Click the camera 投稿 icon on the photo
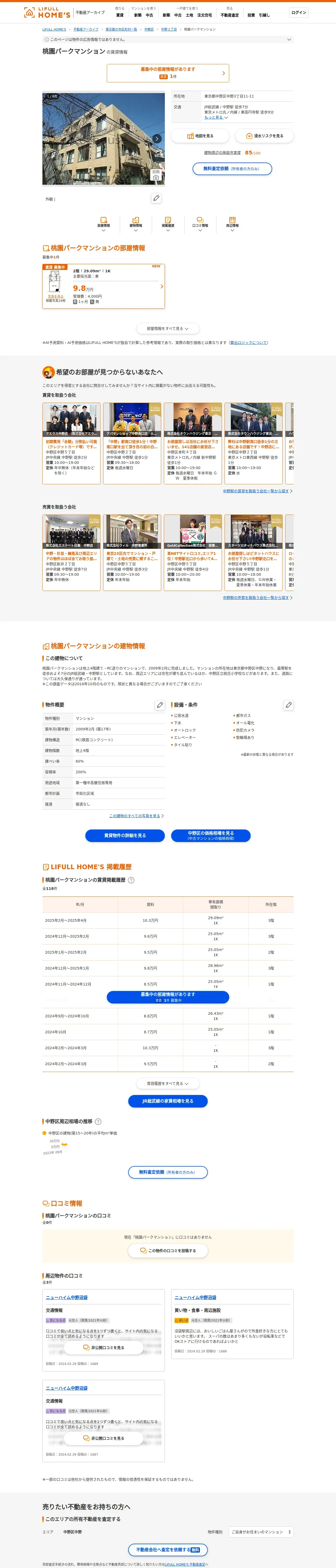The height and width of the screenshot is (1568, 336). click(x=156, y=175)
